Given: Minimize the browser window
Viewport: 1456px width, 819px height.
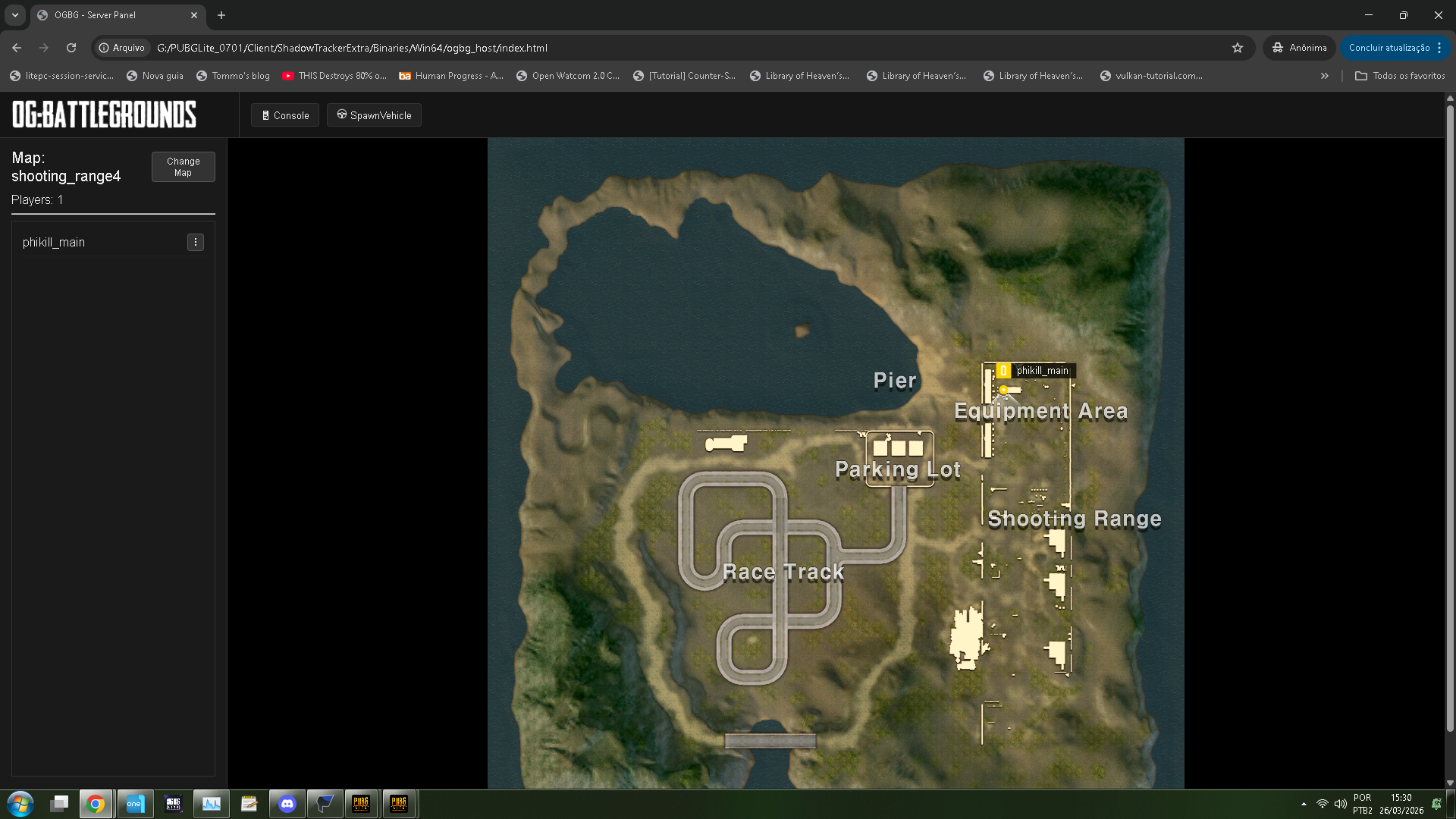Looking at the screenshot, I should [x=1369, y=15].
